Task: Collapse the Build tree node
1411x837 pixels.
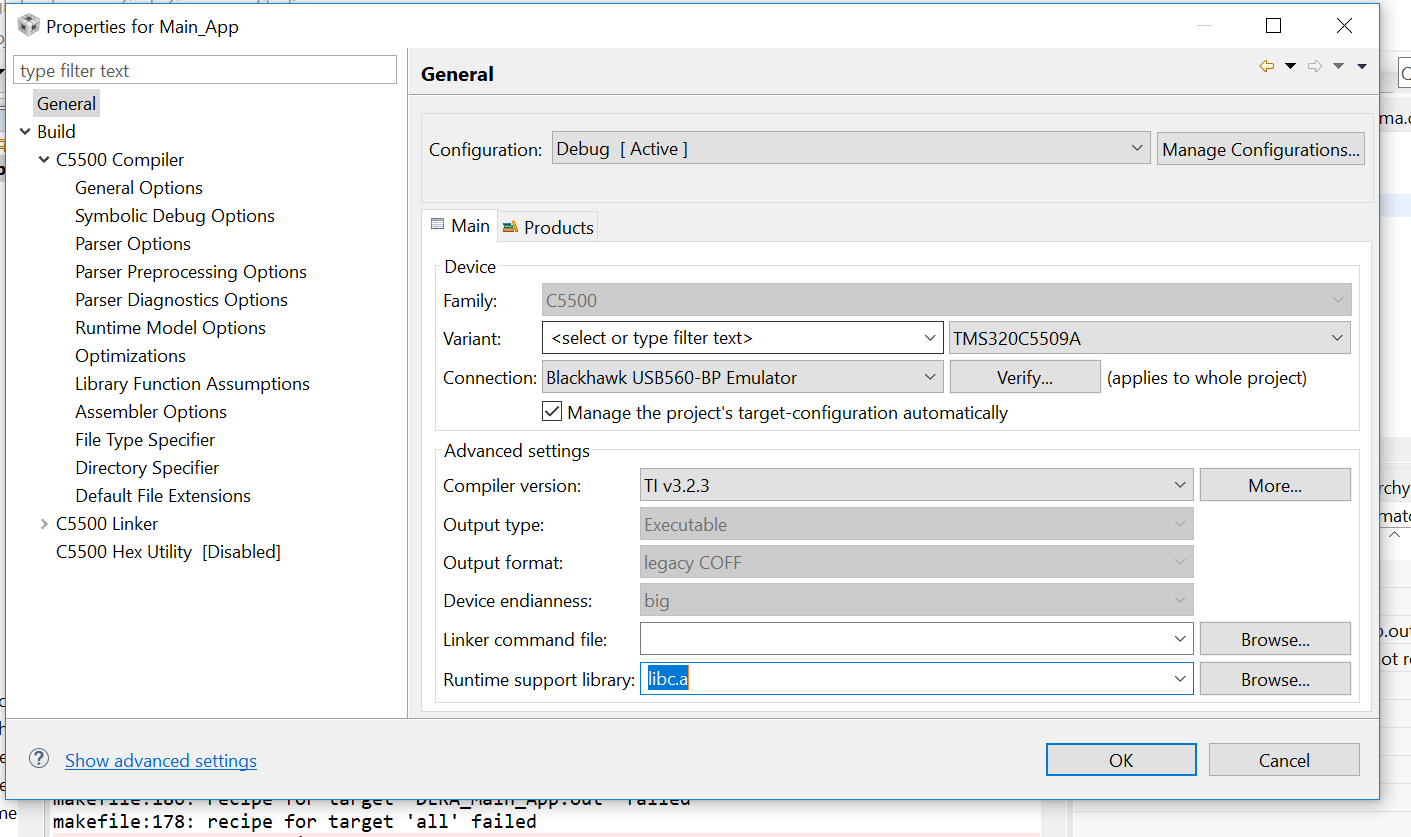Action: (25, 131)
